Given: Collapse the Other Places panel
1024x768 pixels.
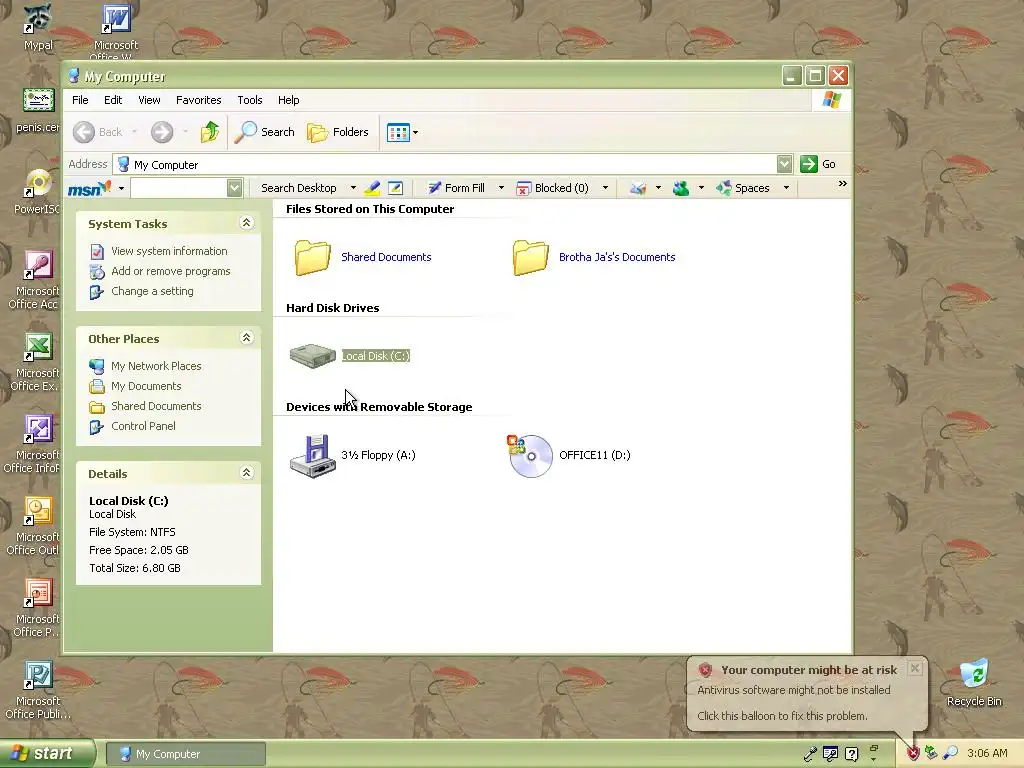Looking at the screenshot, I should click(x=246, y=338).
